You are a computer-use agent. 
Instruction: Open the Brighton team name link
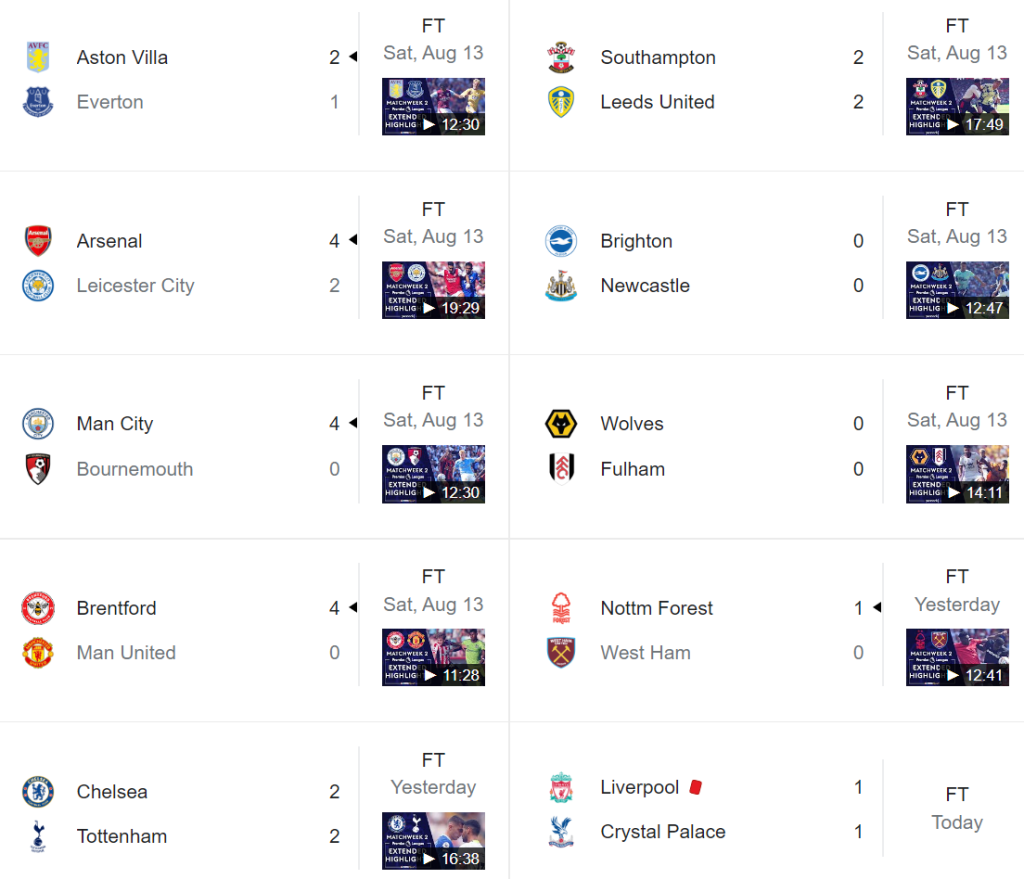coord(636,241)
